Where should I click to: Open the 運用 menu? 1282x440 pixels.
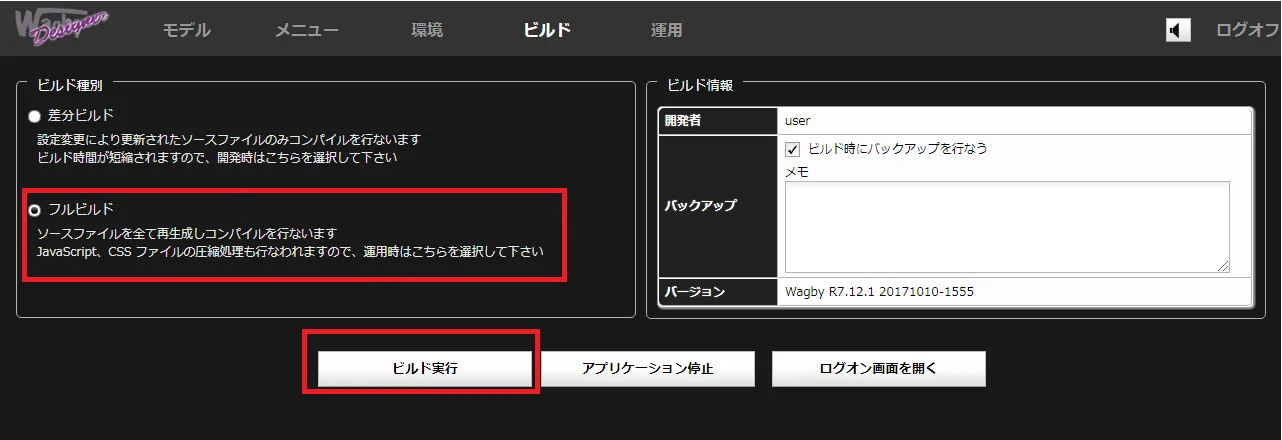pos(667,30)
